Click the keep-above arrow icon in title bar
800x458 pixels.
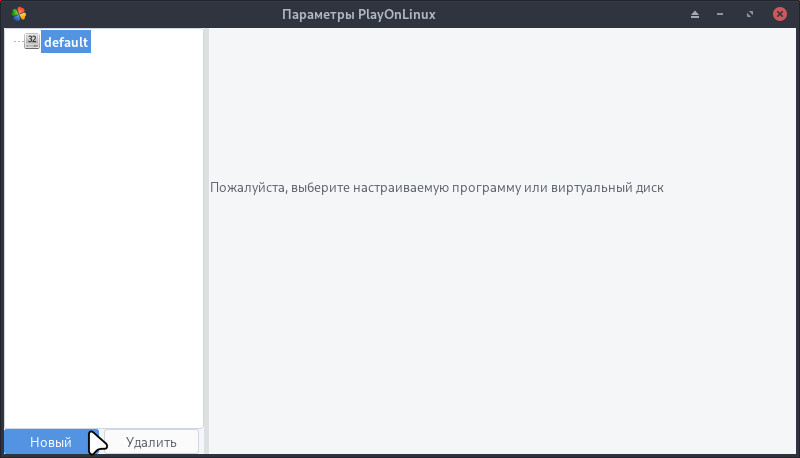[x=694, y=14]
